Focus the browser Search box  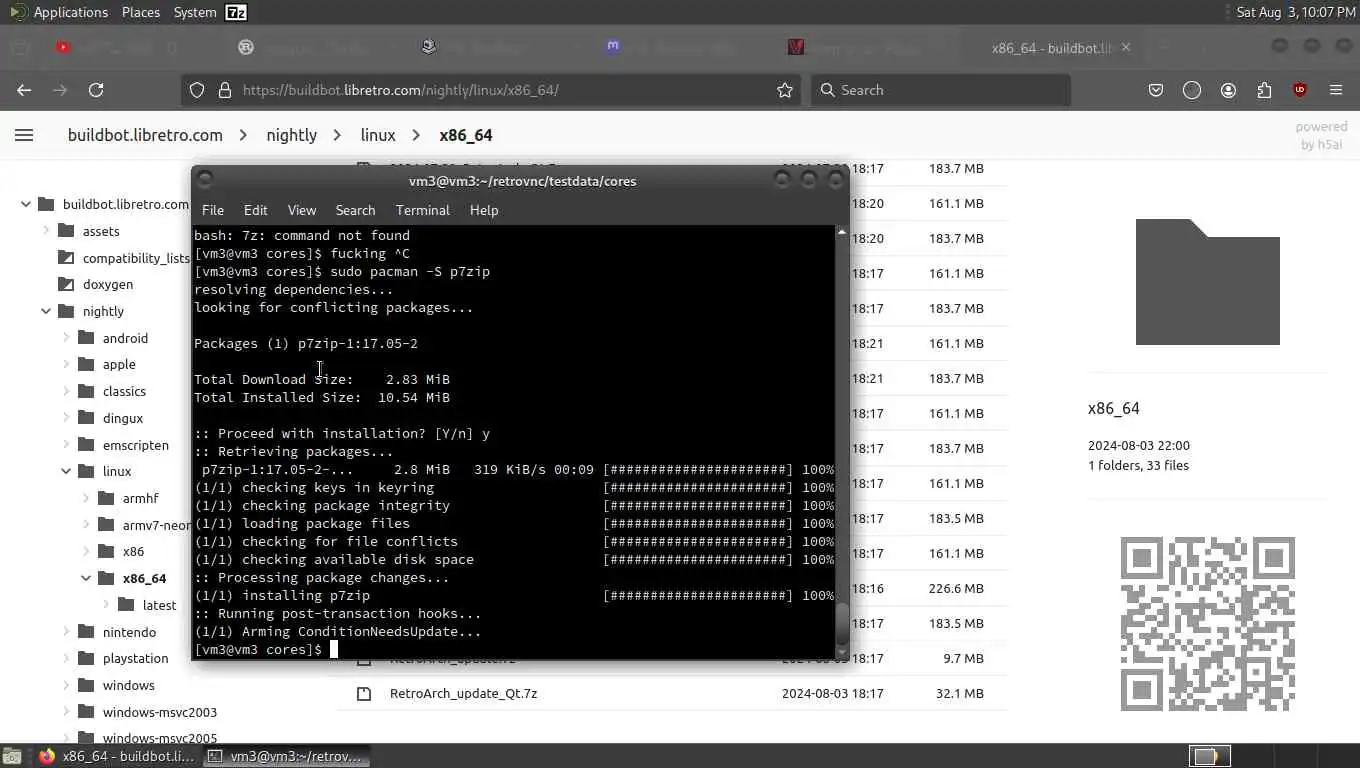coord(940,90)
